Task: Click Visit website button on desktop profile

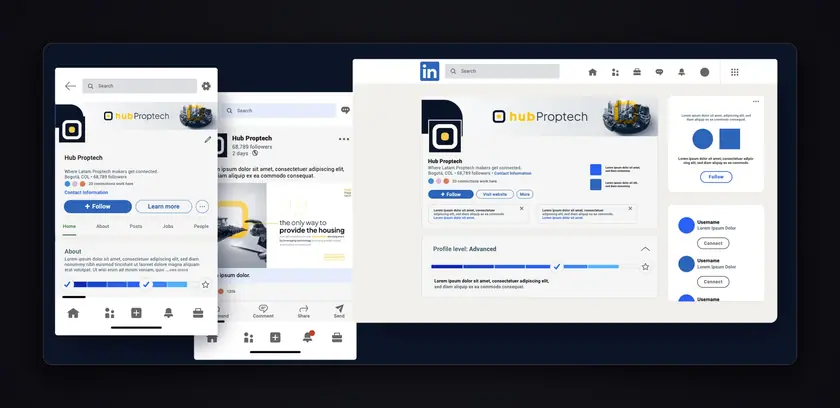Action: click(495, 194)
